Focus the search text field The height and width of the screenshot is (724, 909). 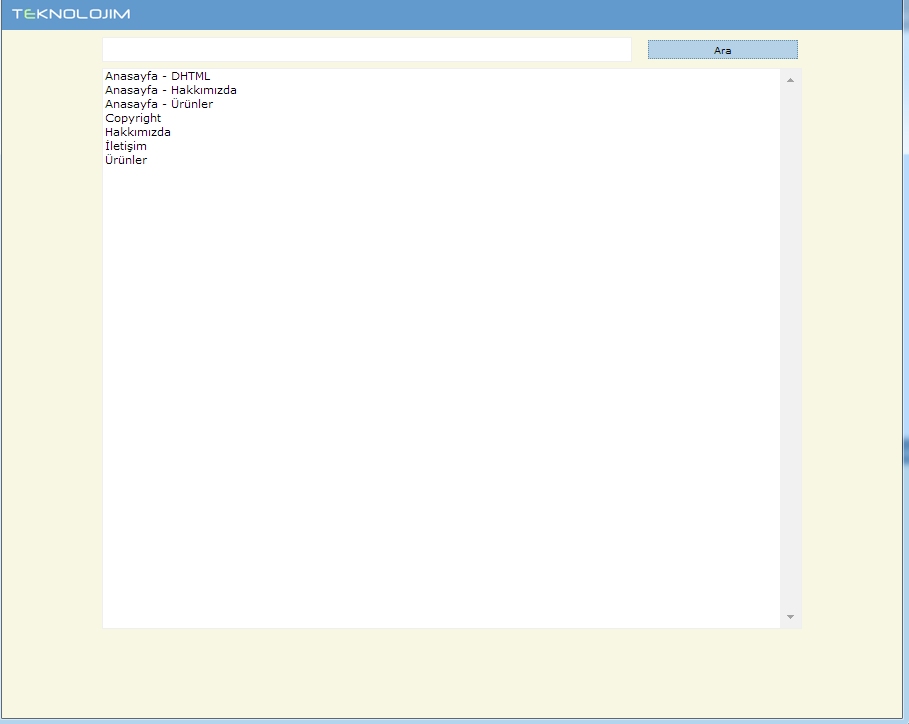tap(366, 49)
